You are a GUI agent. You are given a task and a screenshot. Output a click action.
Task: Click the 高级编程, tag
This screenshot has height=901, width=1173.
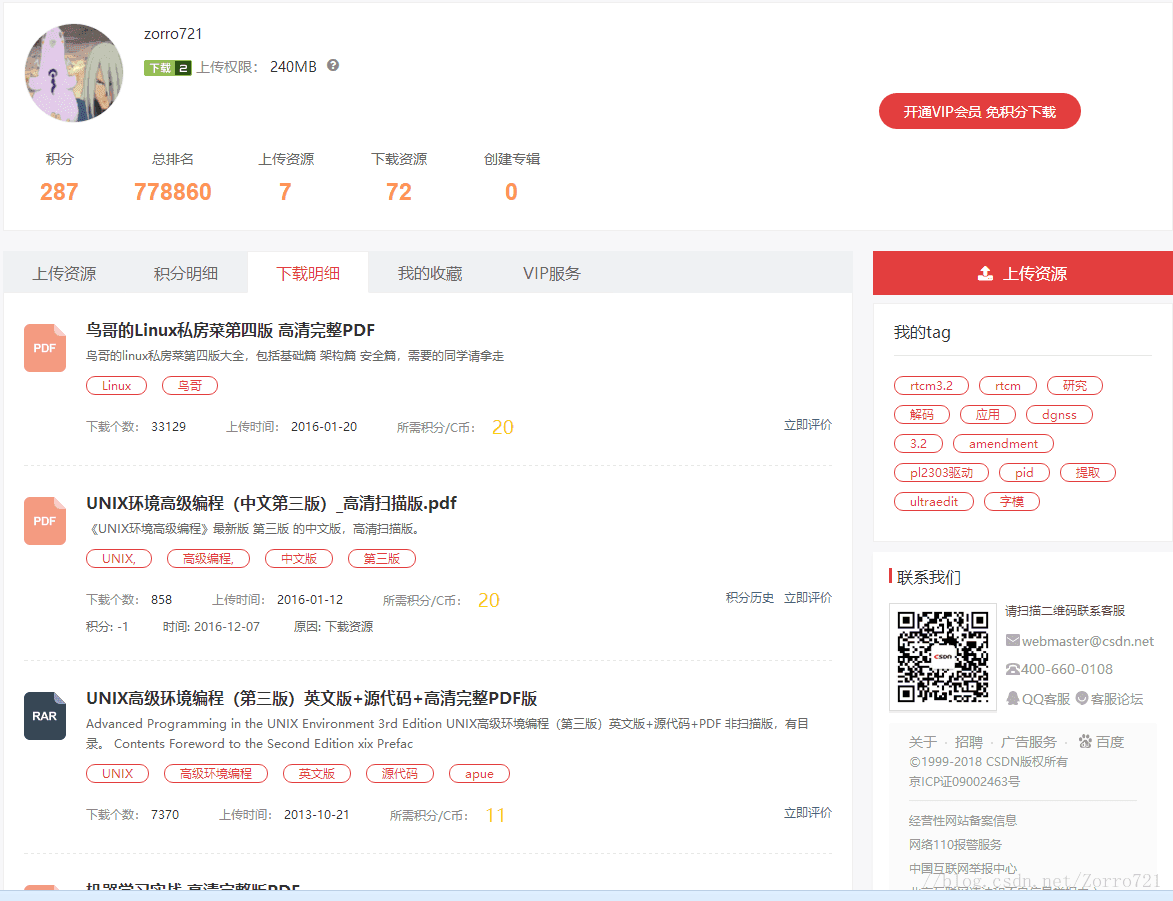[208, 558]
